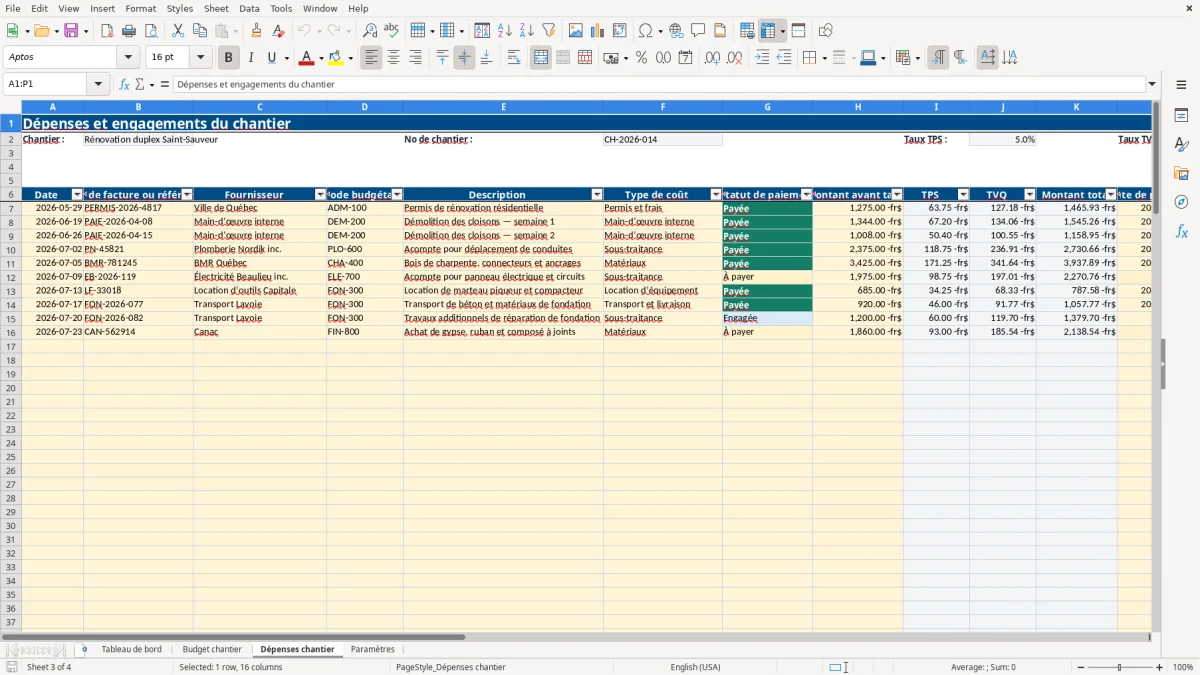Screen dimensions: 1200x675
Task: Open the Data menu
Action: (x=249, y=8)
